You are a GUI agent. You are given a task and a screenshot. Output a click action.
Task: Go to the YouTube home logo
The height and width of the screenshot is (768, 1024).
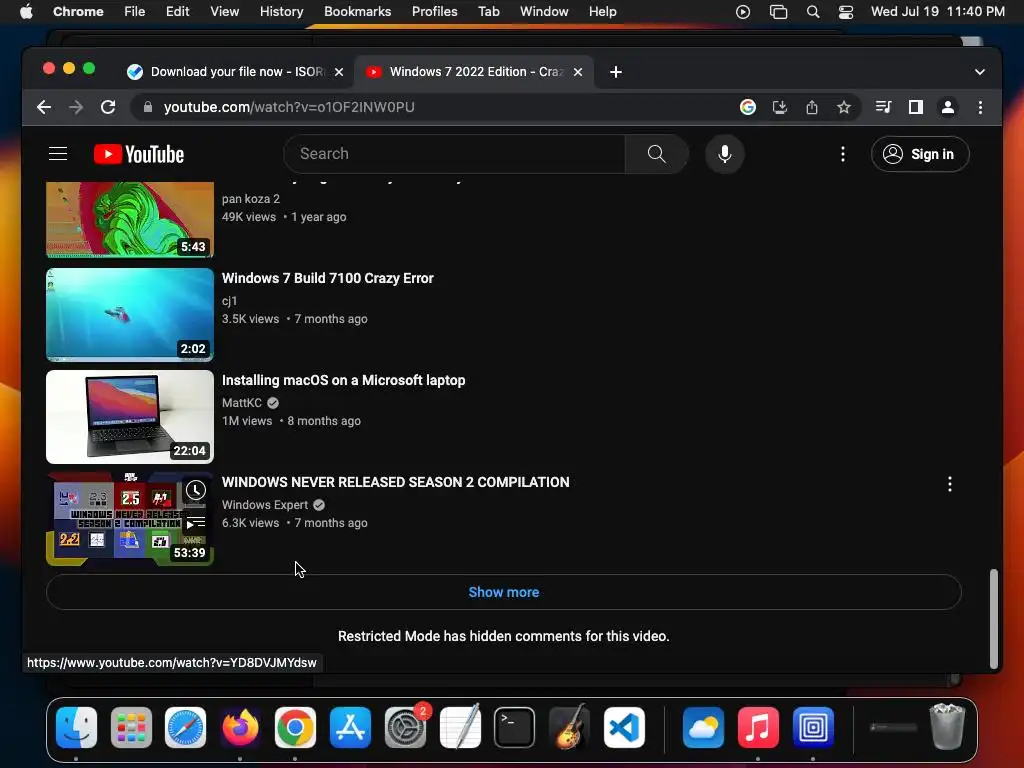[139, 154]
